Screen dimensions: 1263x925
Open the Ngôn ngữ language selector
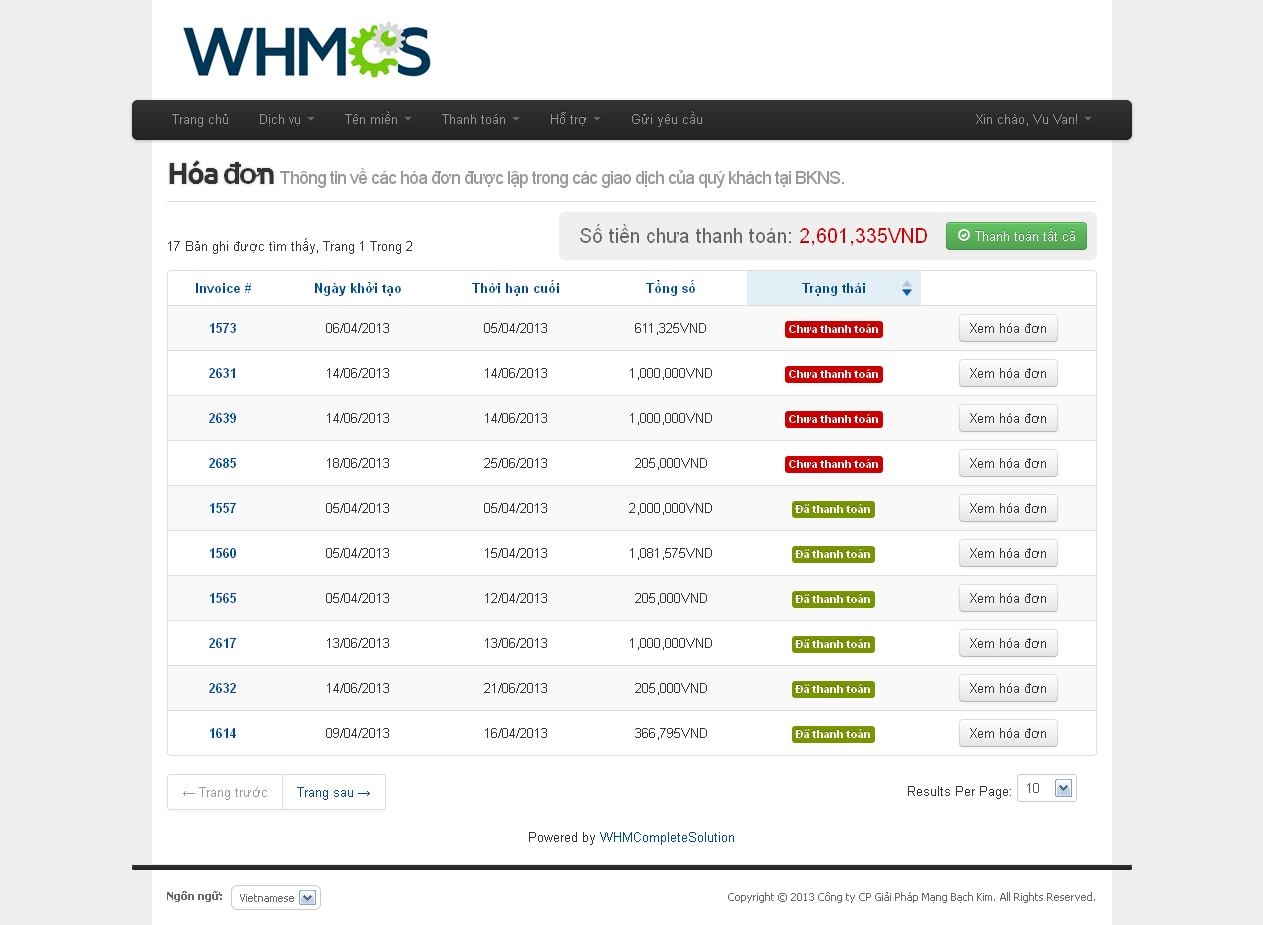pos(276,898)
